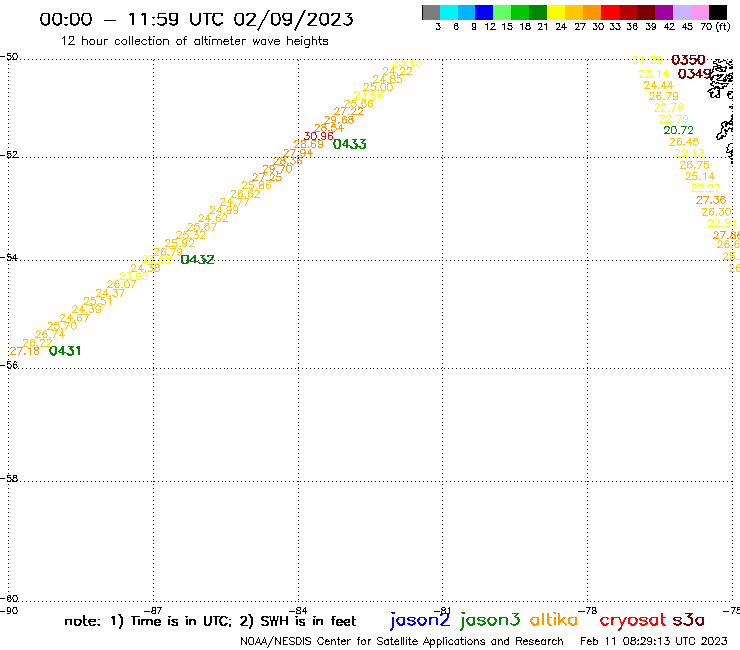The image size is (740, 650).
Task: Click the 28.69 wave height value
Action: tap(309, 144)
